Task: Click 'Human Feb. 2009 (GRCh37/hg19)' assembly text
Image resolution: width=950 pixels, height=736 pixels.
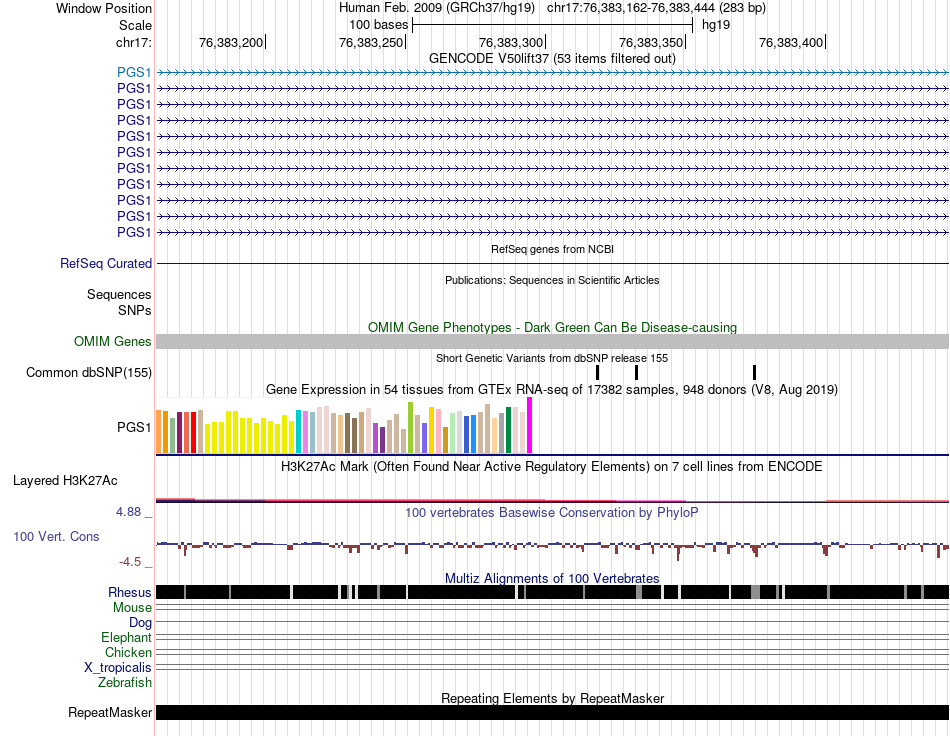Action: [x=437, y=8]
